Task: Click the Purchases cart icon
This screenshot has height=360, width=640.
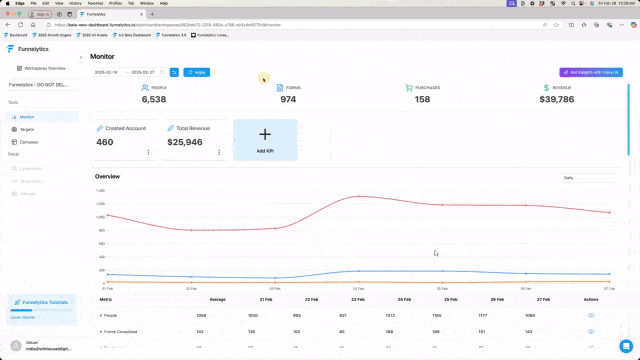Action: pyautogui.click(x=409, y=87)
